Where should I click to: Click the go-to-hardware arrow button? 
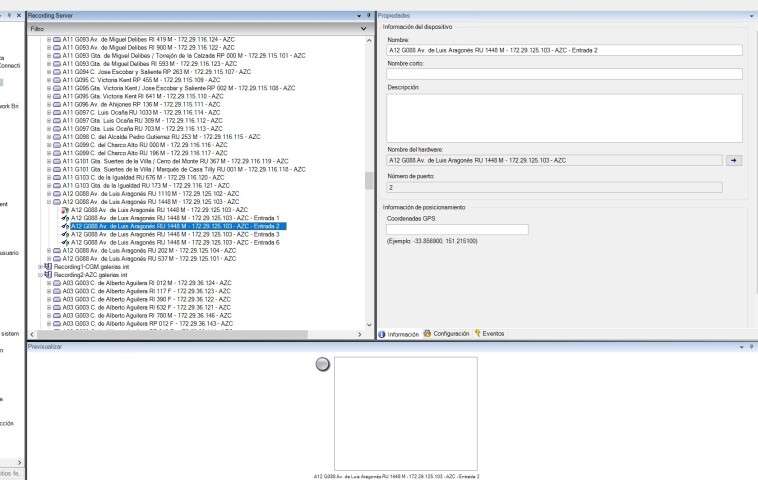(734, 159)
